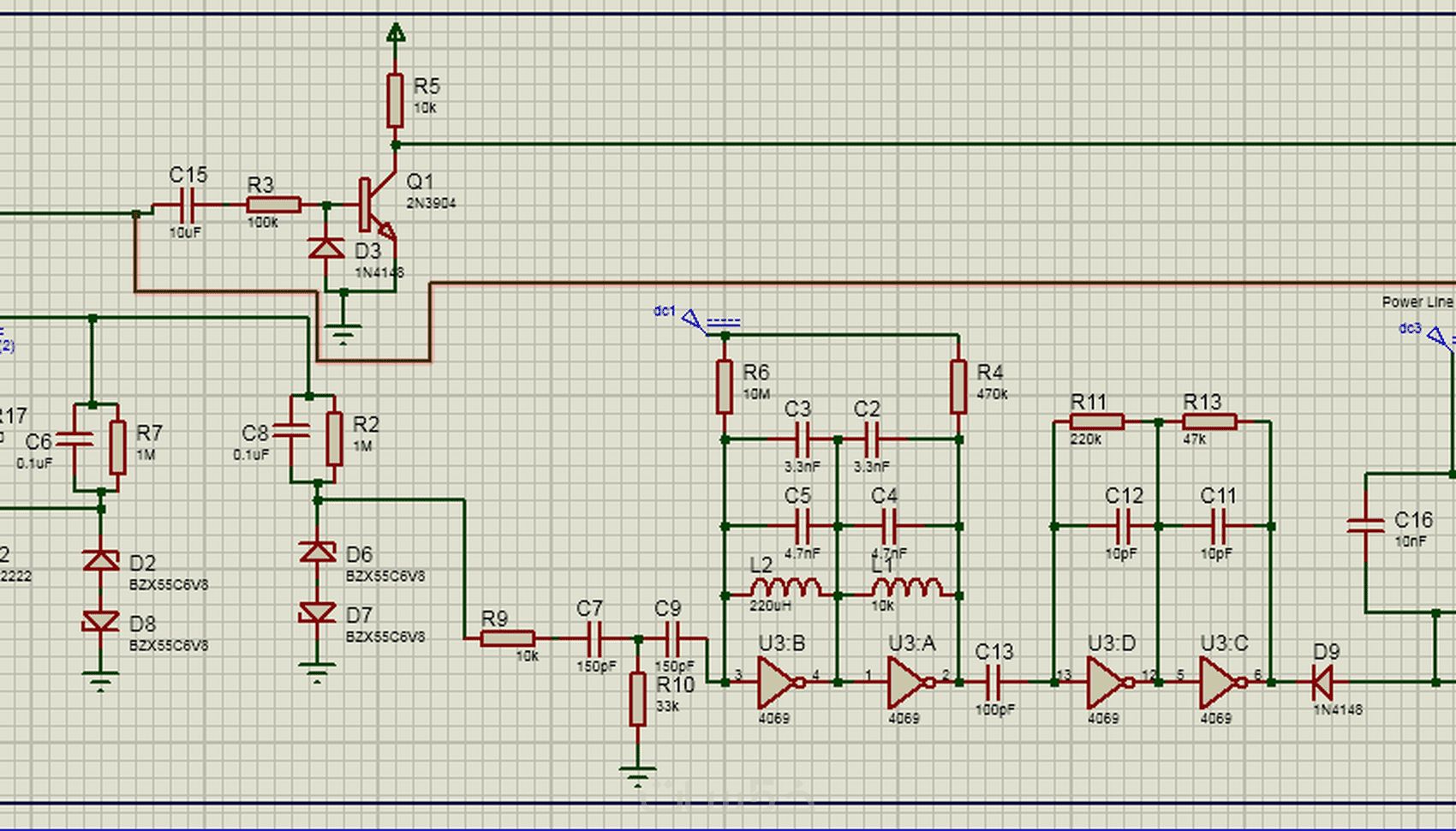
Task: Select the L1 inductor symbol
Action: pos(906,588)
